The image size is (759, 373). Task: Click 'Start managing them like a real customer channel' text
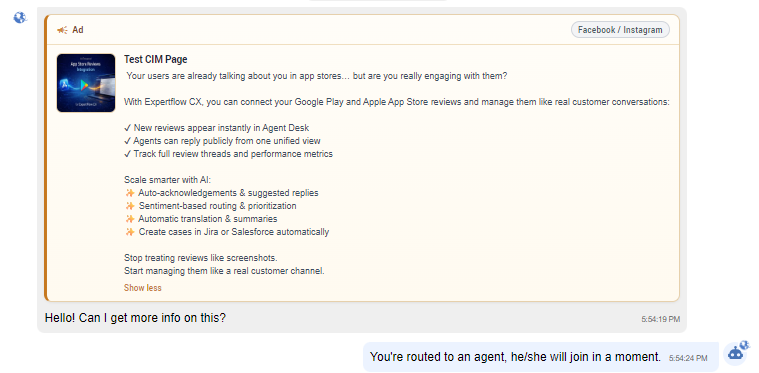tap(224, 271)
